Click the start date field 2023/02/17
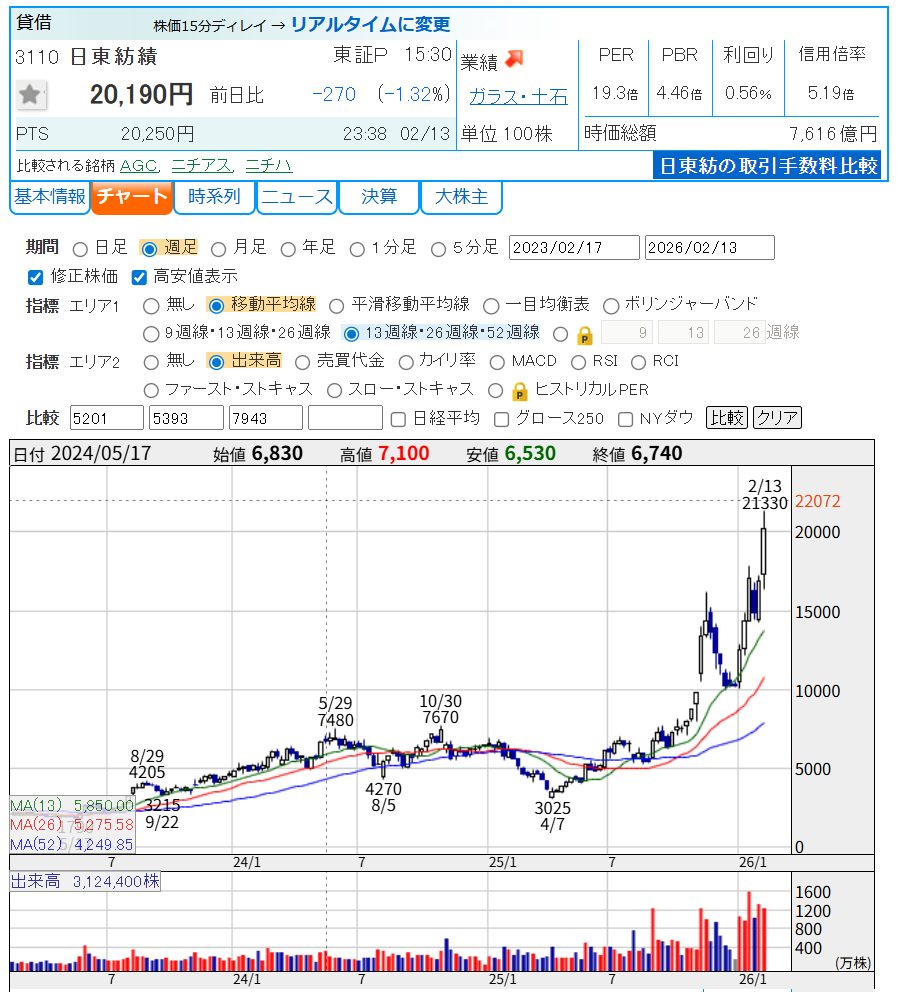 (x=573, y=248)
